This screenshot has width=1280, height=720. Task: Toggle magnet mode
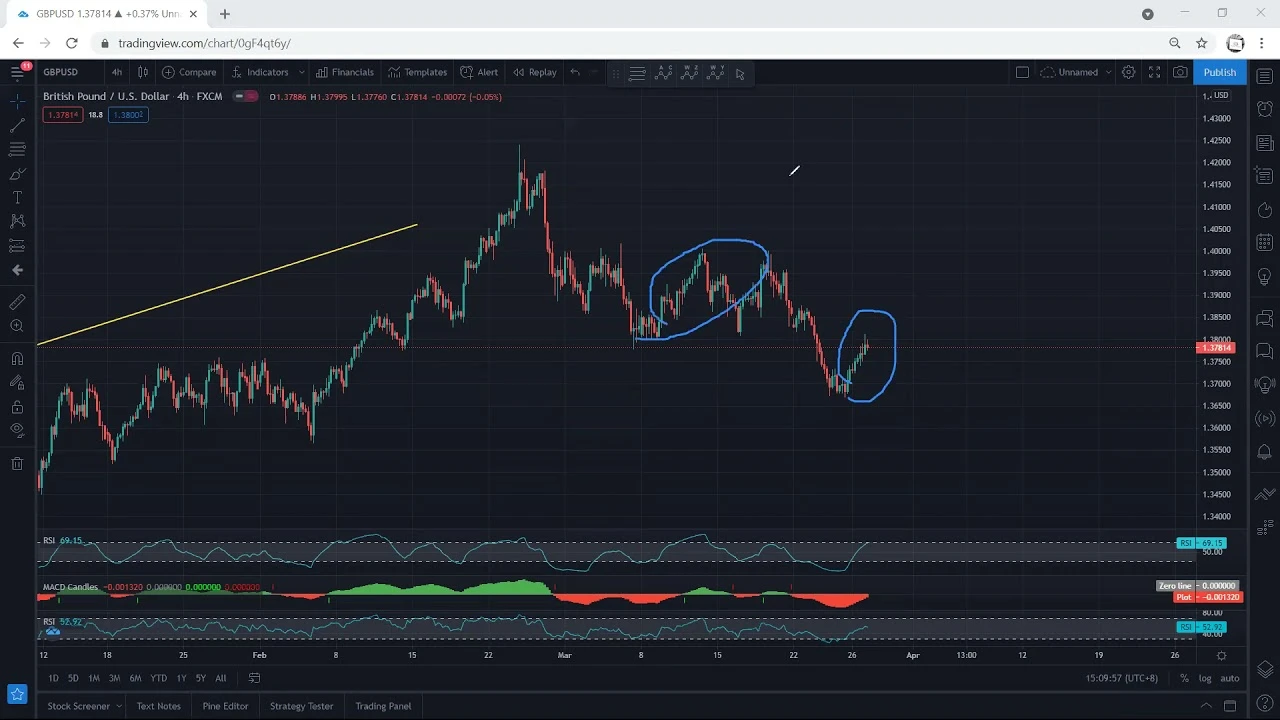[17, 358]
